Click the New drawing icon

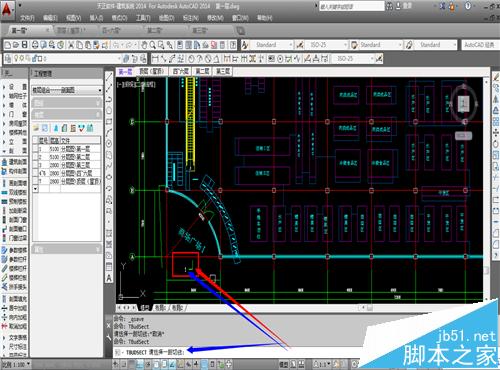[x=8, y=45]
